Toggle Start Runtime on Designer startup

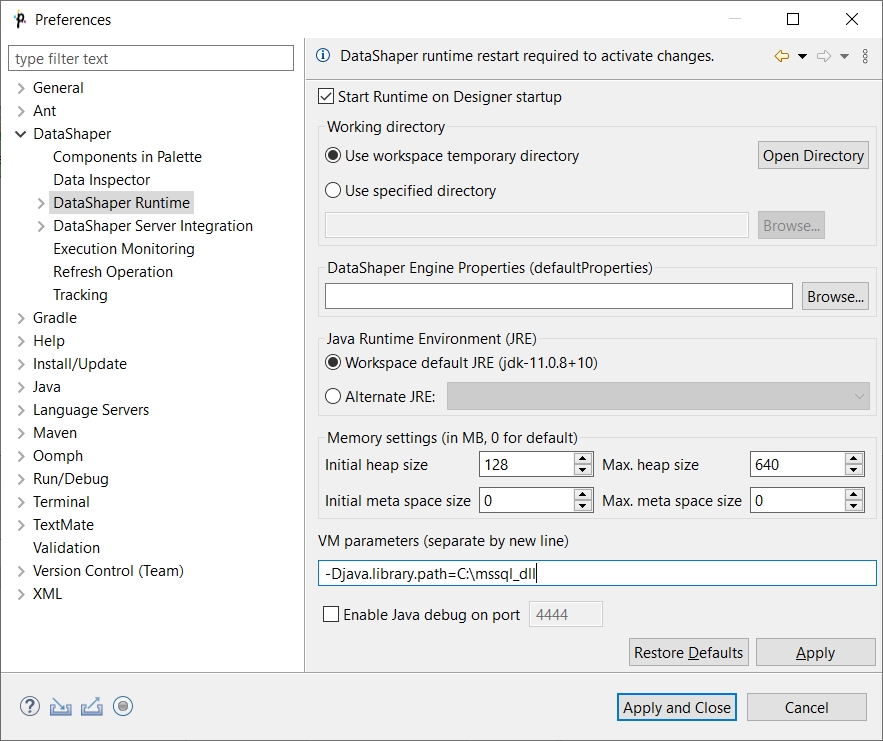(326, 96)
